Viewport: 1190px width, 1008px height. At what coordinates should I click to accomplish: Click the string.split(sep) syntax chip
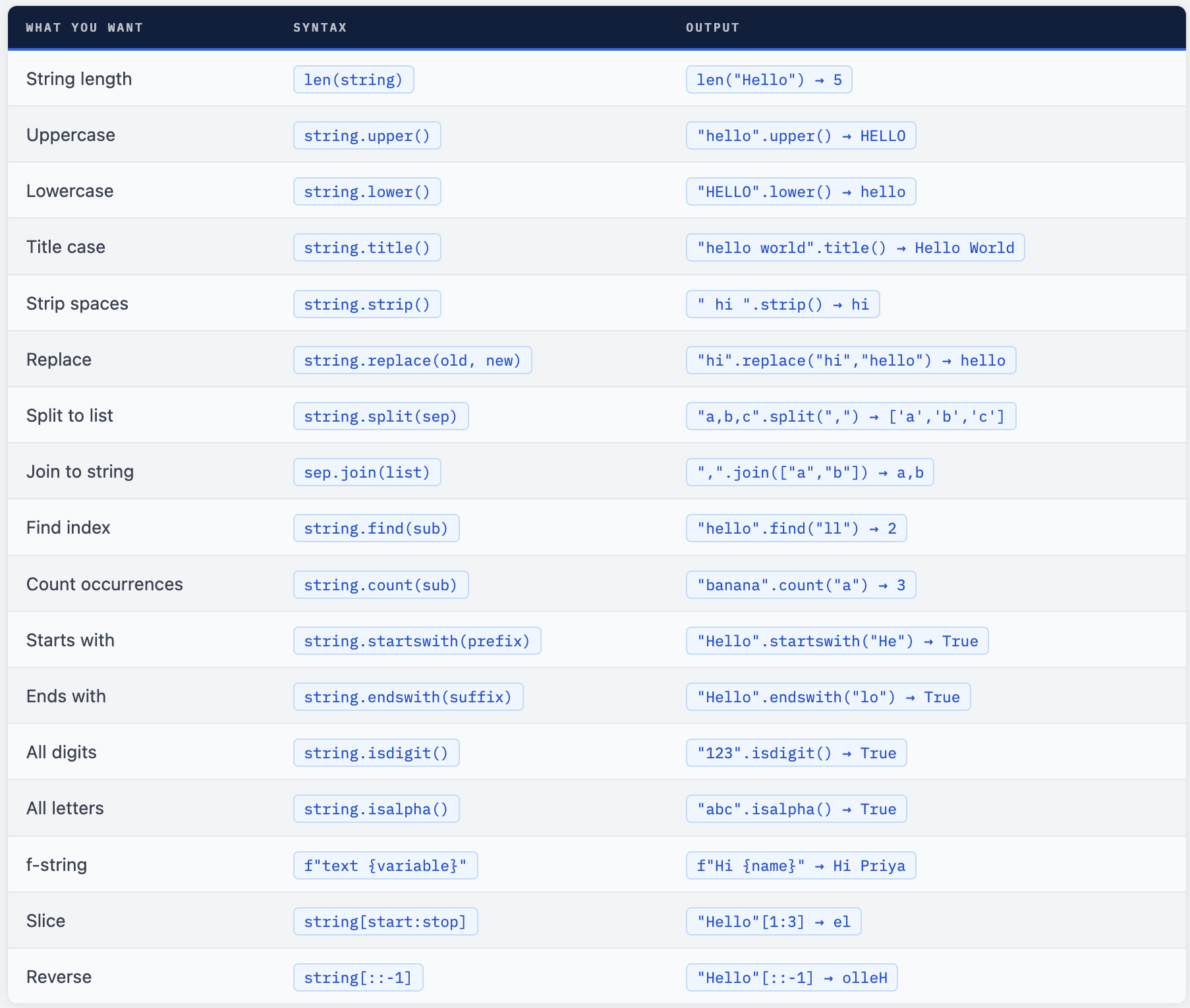[x=381, y=416]
